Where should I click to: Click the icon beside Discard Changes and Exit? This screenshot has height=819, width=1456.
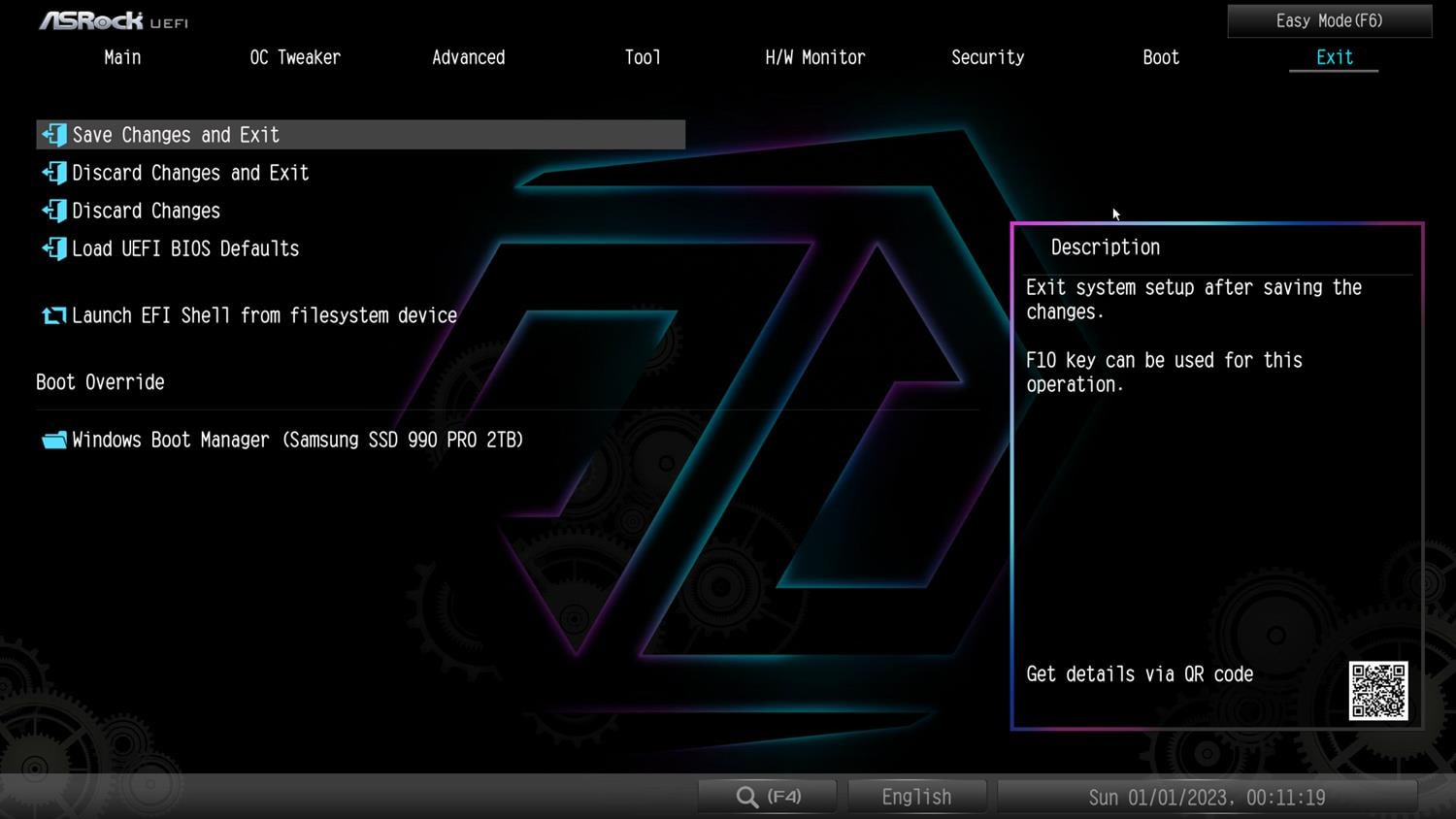(x=54, y=173)
